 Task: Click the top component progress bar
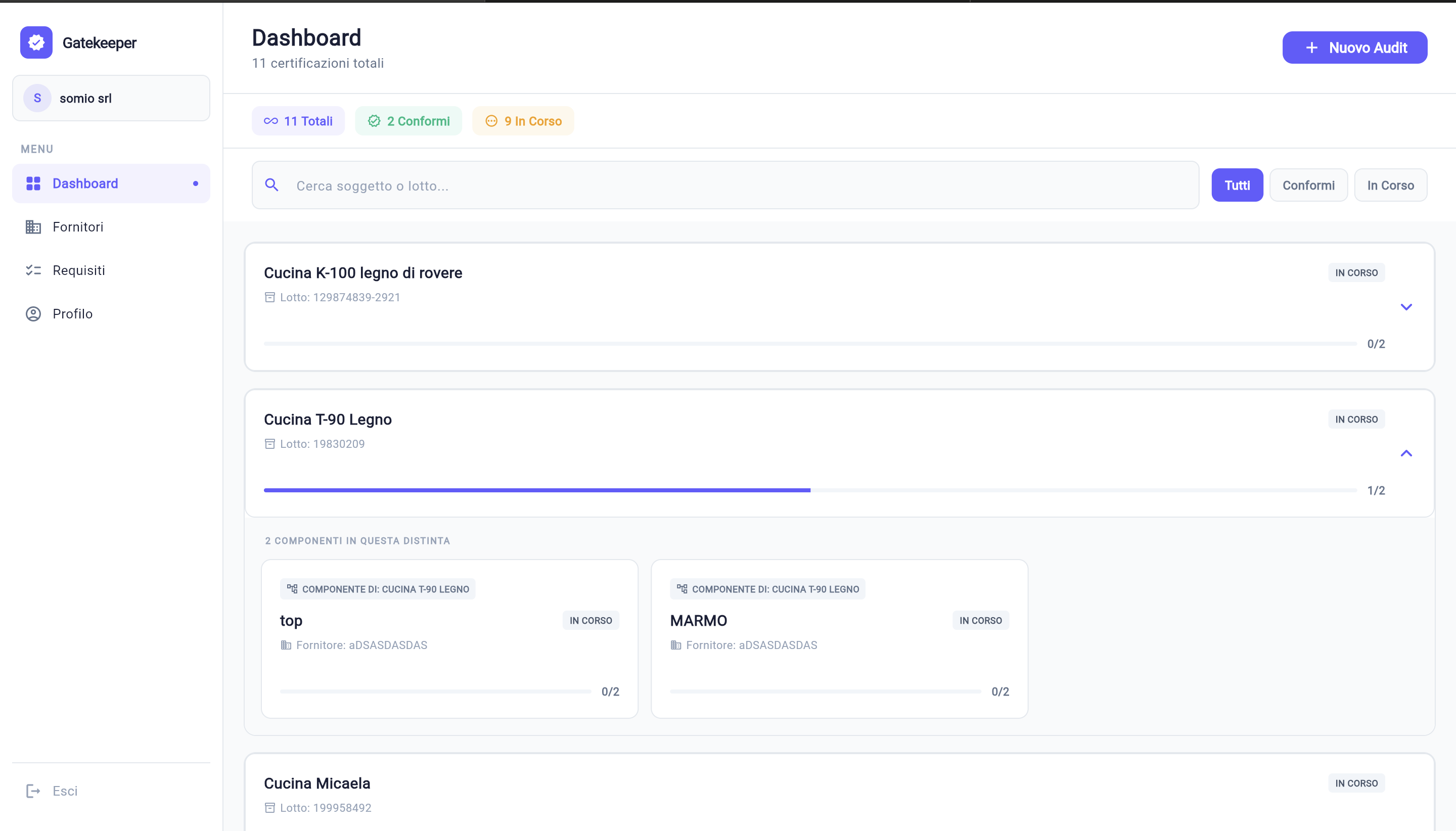tap(435, 691)
